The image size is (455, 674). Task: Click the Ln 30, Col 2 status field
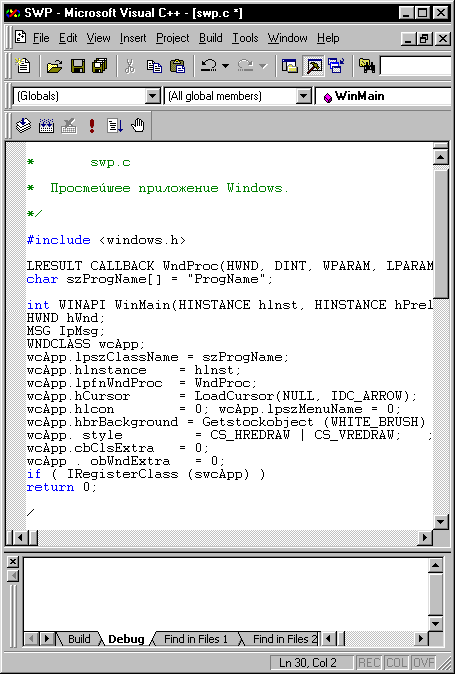[312, 662]
